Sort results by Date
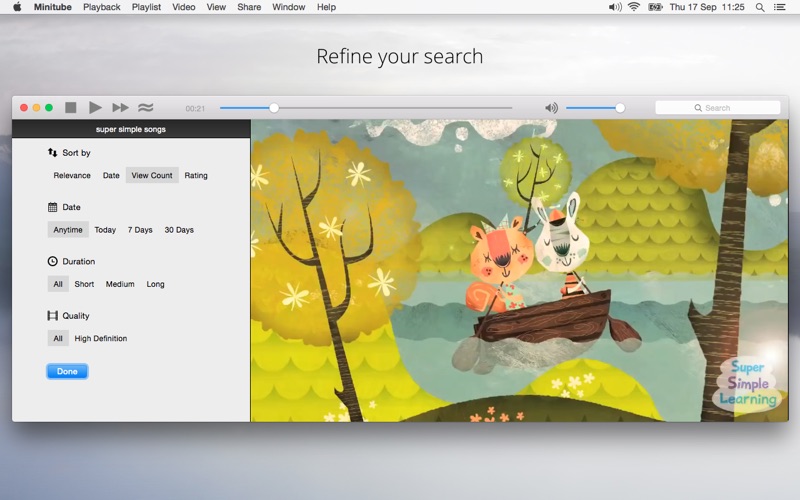 click(111, 176)
